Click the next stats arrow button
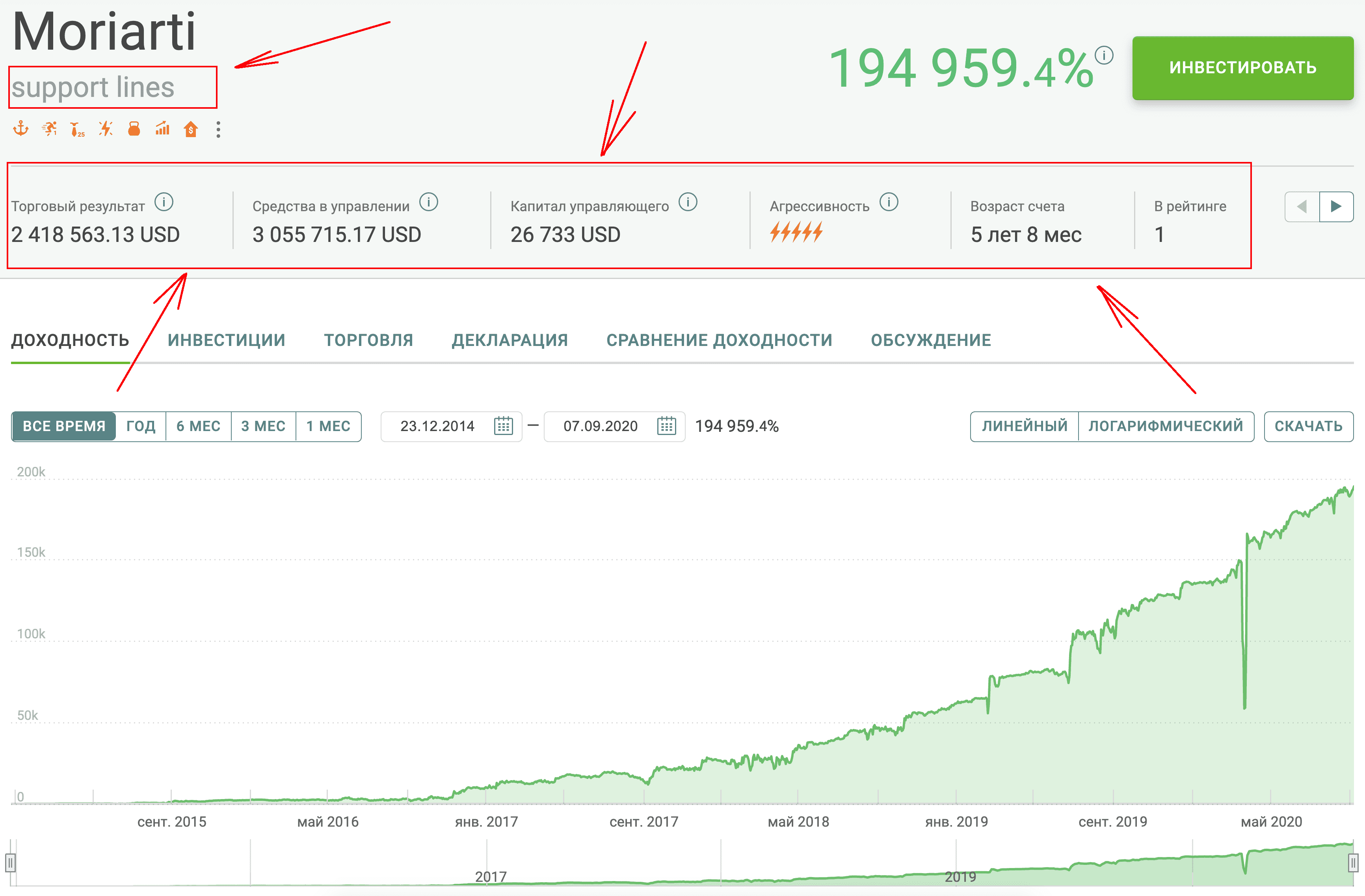The width and height of the screenshot is (1365, 896). point(1336,206)
